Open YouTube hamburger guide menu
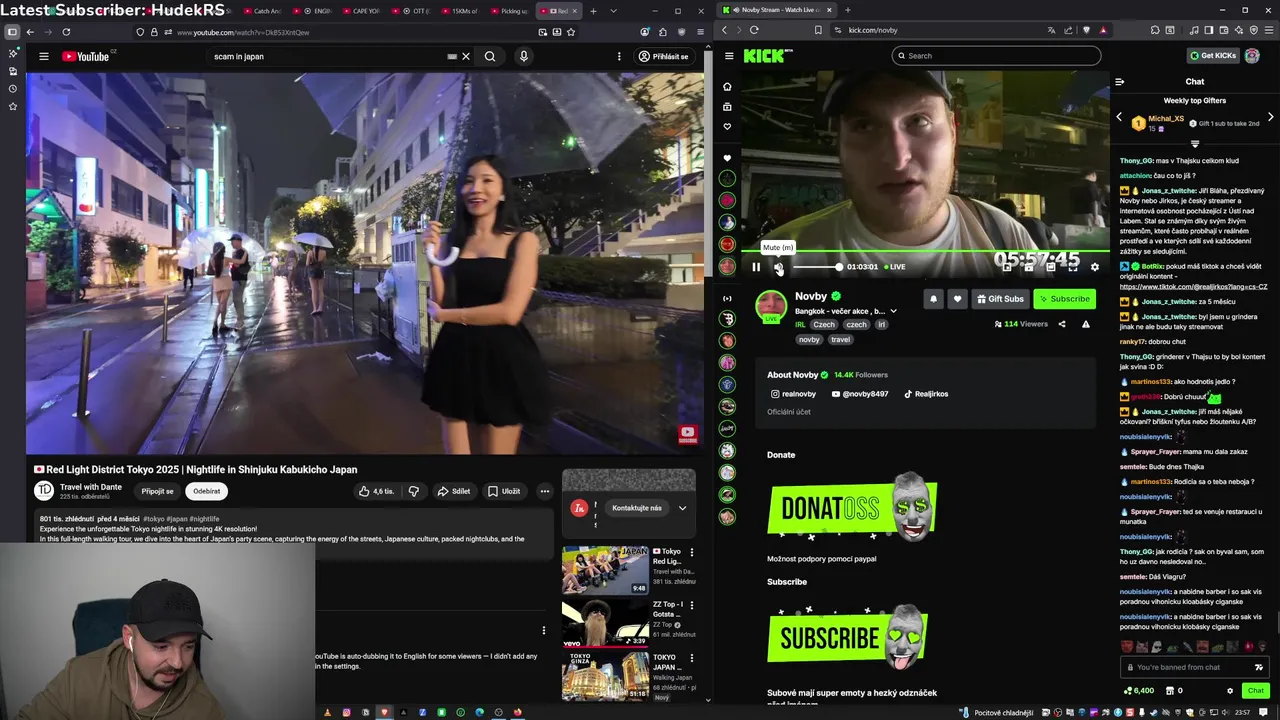1280x720 pixels. coord(44,56)
